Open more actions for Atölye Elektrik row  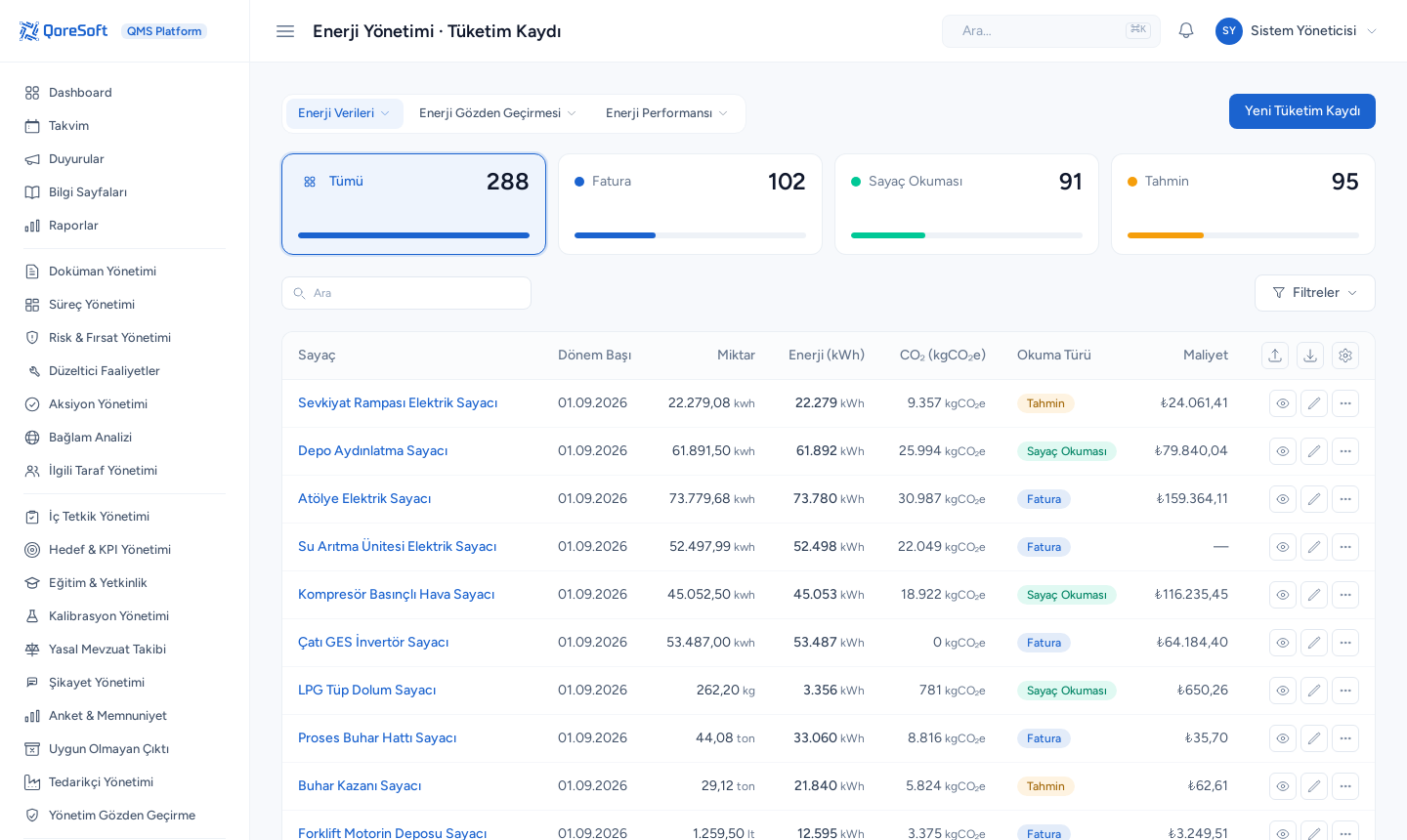1345,499
